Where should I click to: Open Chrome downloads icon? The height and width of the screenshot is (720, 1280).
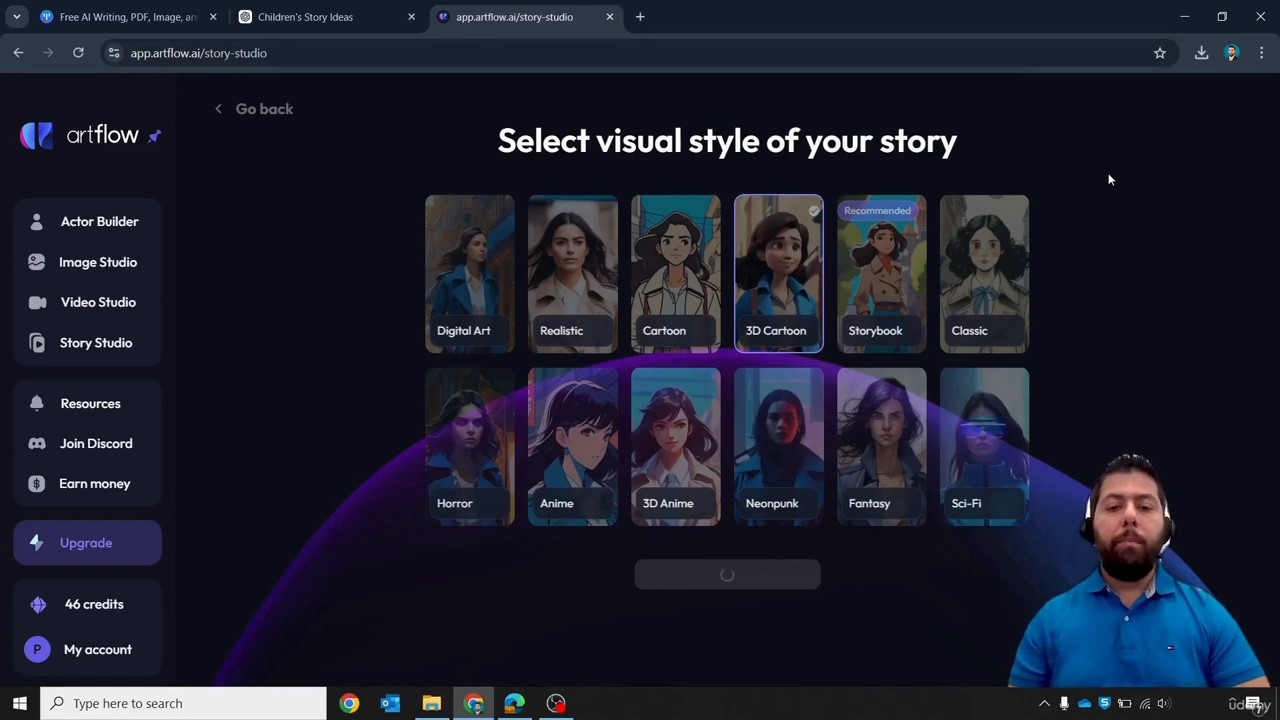pyautogui.click(x=1201, y=53)
